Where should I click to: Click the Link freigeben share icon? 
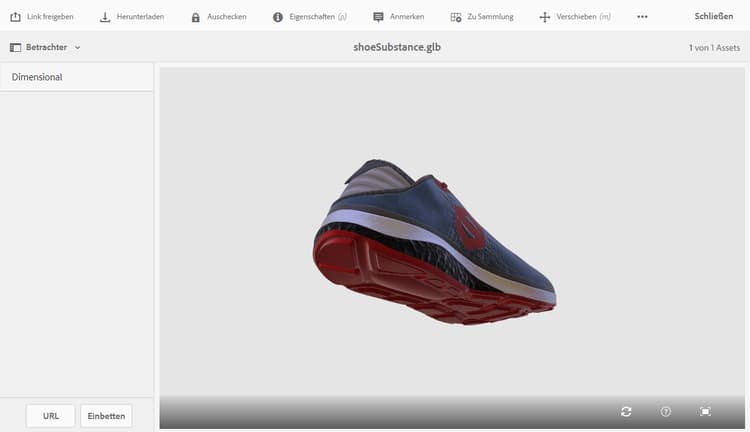(x=15, y=17)
